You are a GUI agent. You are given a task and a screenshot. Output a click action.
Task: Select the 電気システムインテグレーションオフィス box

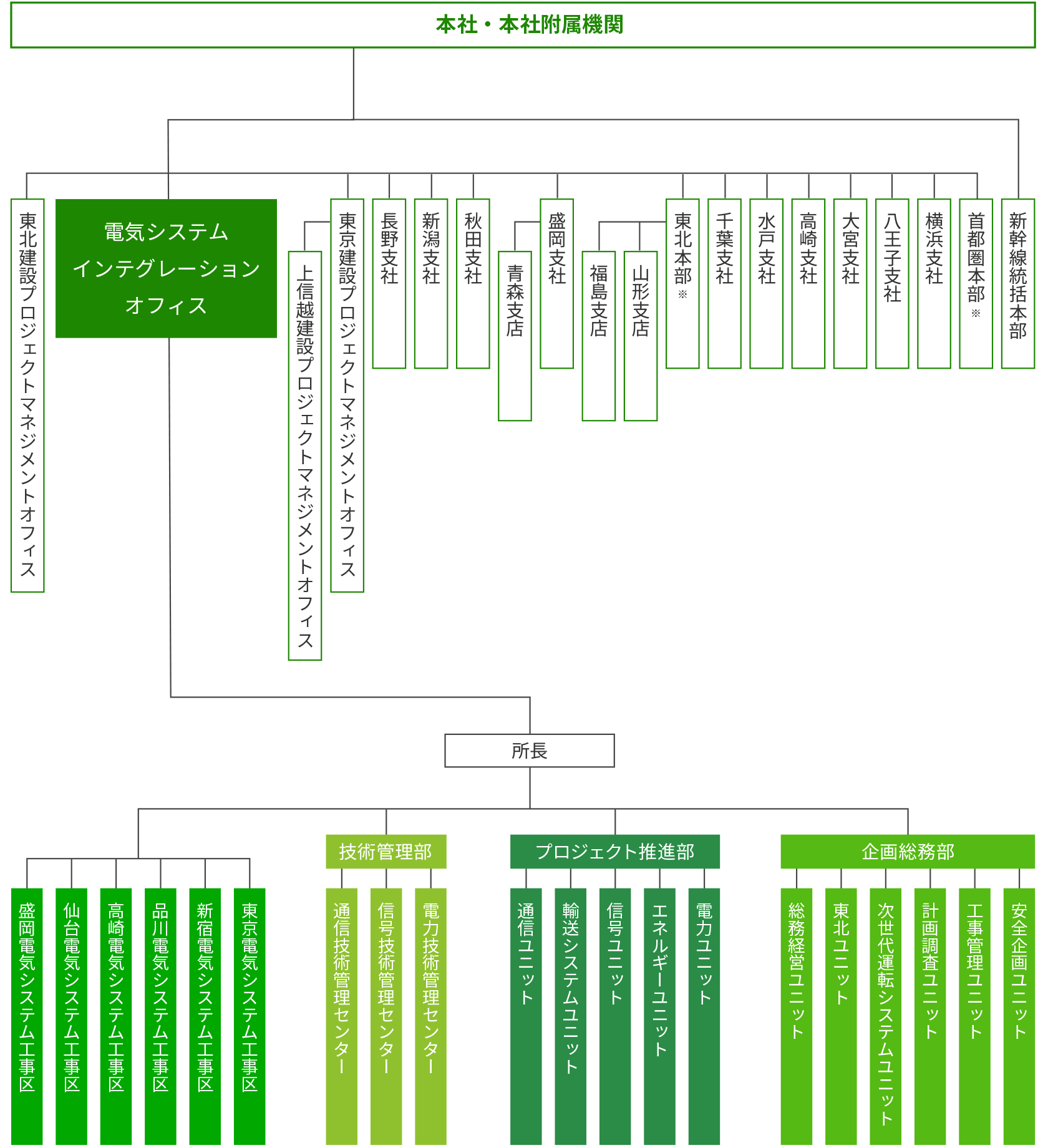[x=166, y=268]
